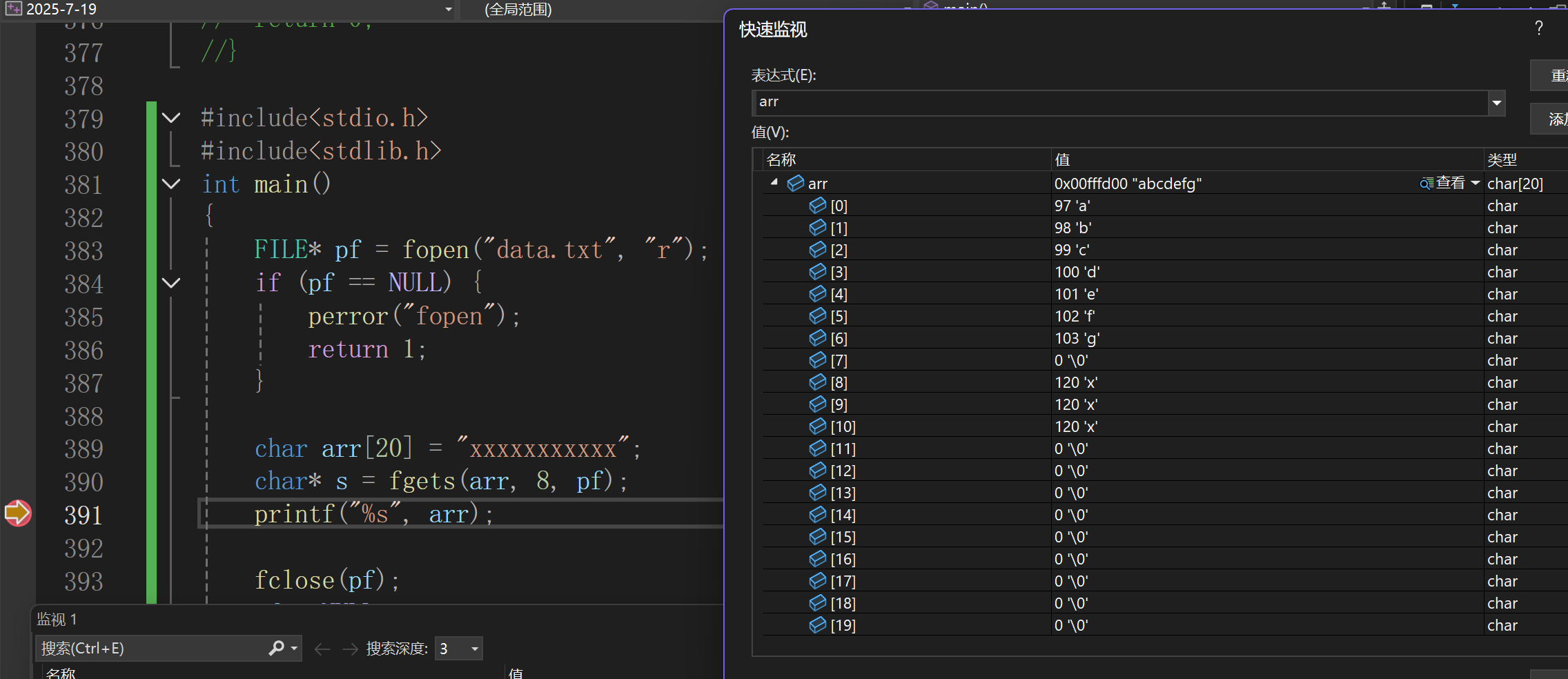Image resolution: width=1568 pixels, height=679 pixels.
Task: Select the [8] element row icon
Action: [818, 382]
